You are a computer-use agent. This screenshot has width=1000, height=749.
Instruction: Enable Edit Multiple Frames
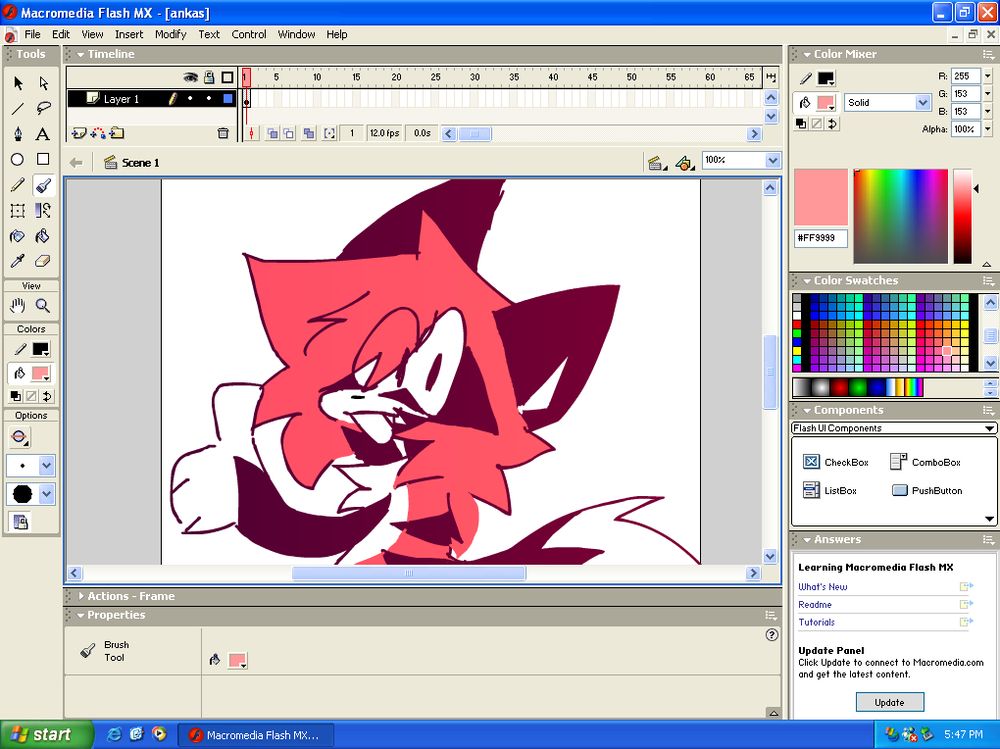309,133
